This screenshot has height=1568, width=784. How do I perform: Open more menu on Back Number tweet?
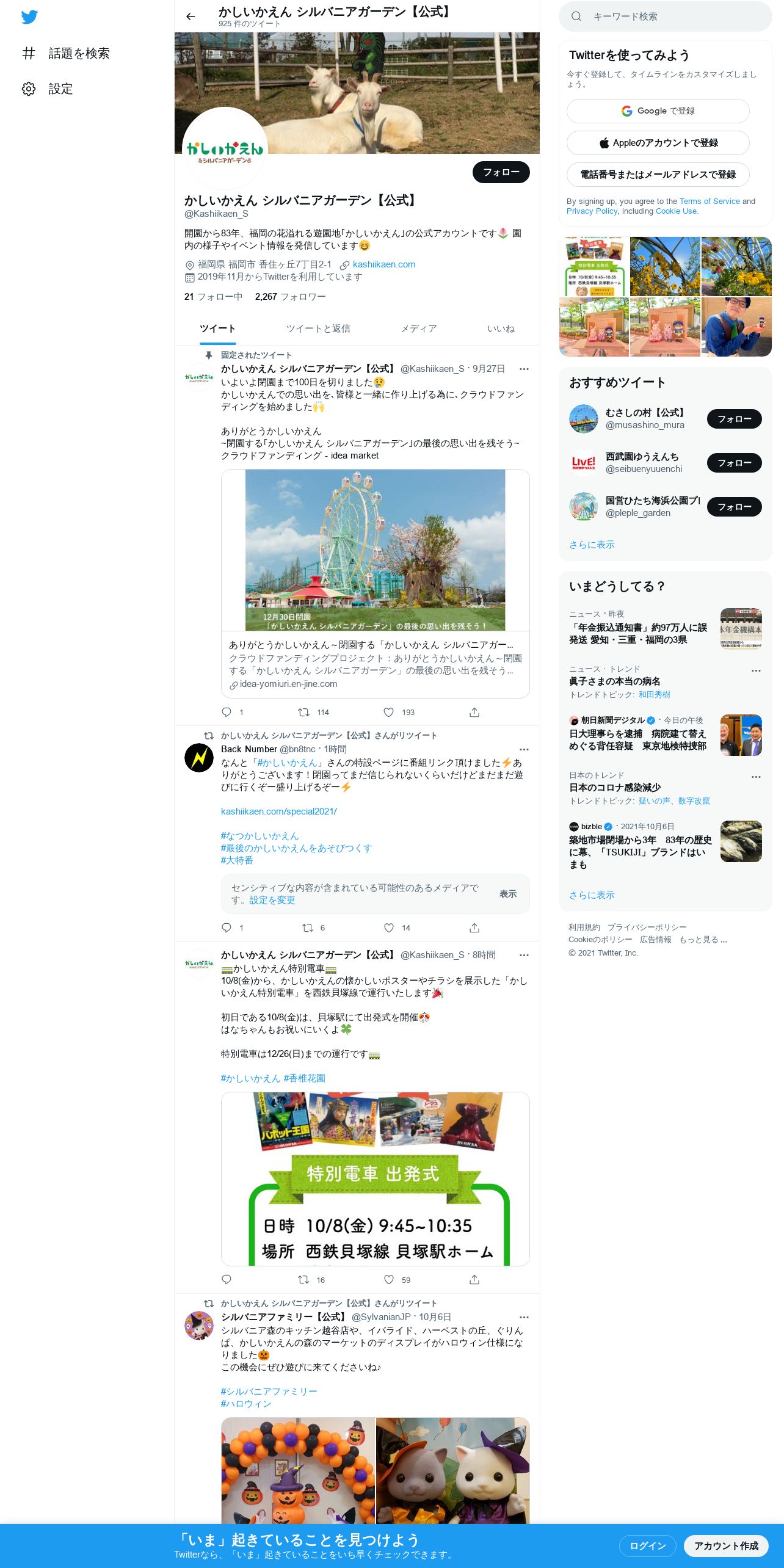click(x=524, y=749)
